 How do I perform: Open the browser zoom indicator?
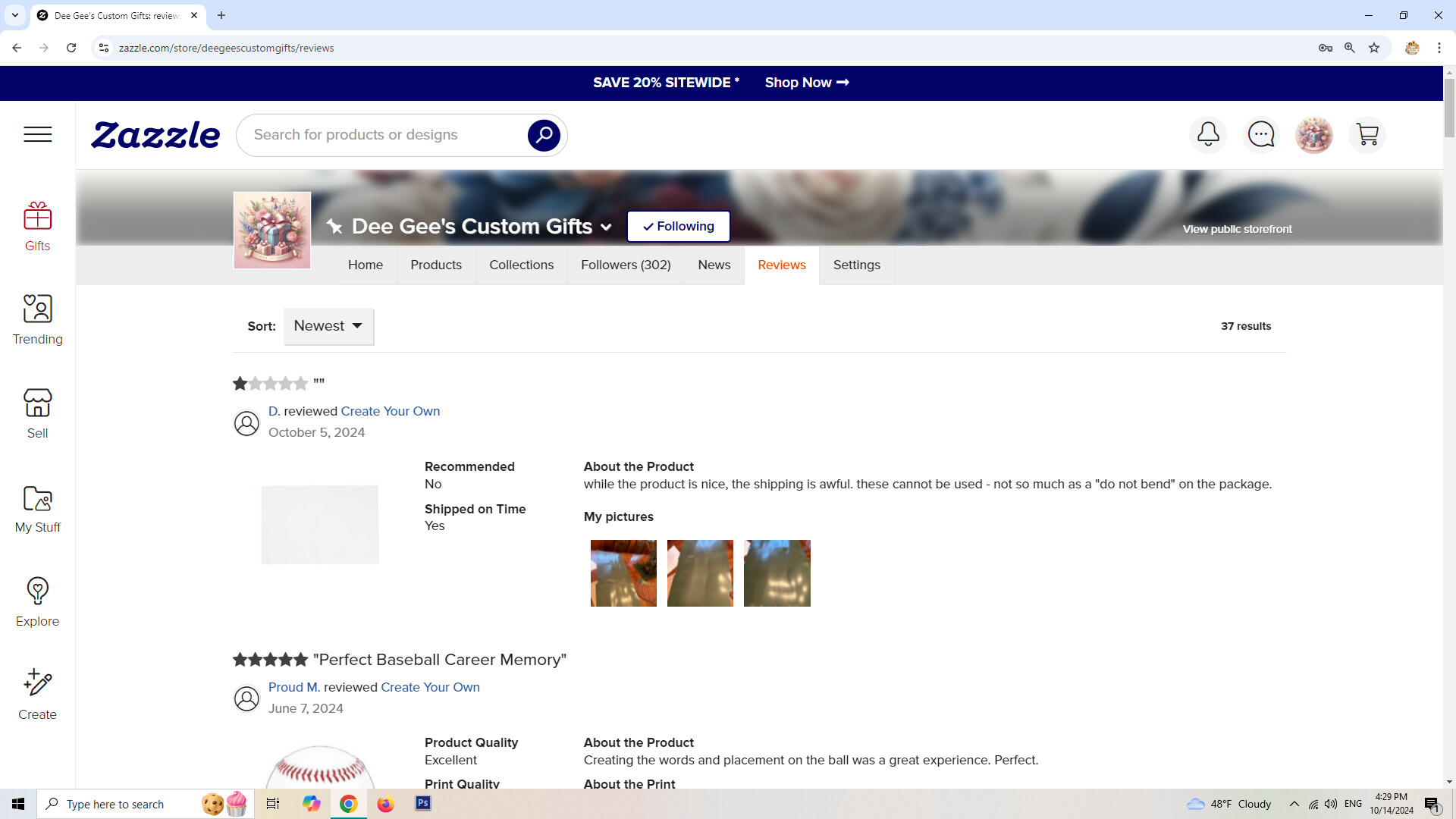pyautogui.click(x=1350, y=48)
